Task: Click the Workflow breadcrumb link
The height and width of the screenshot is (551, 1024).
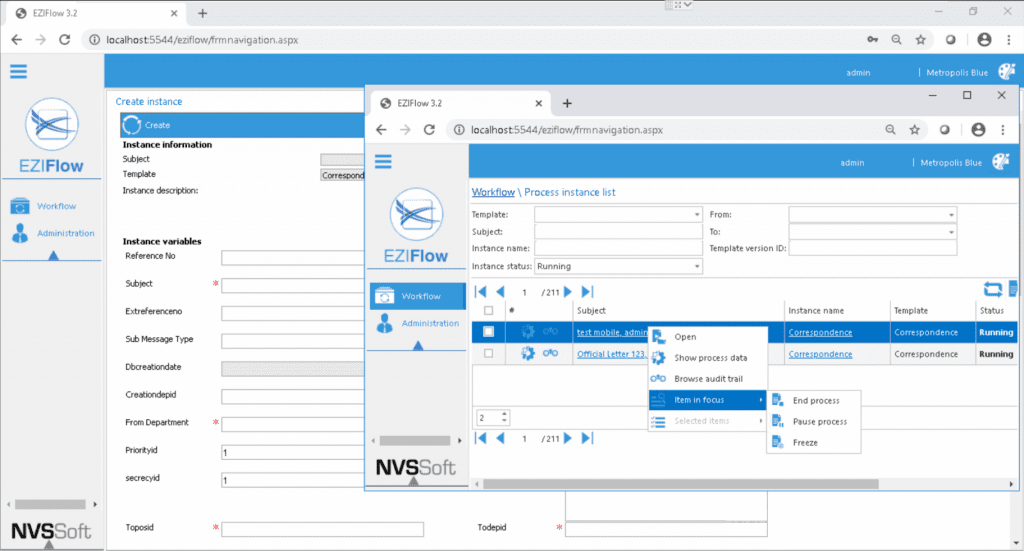Action: (493, 192)
